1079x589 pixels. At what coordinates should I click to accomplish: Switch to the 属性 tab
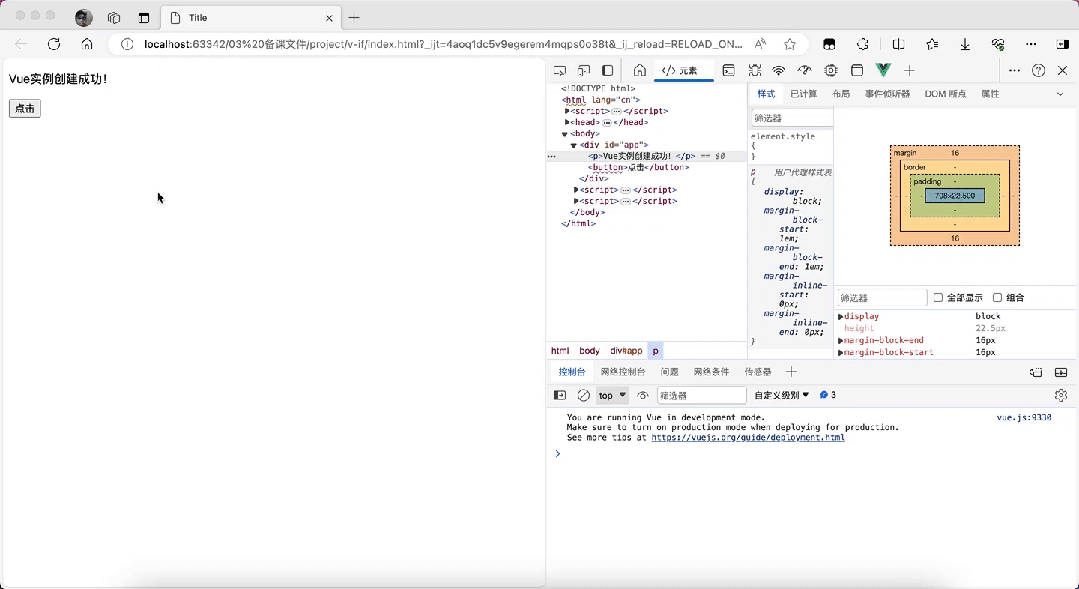tap(990, 94)
